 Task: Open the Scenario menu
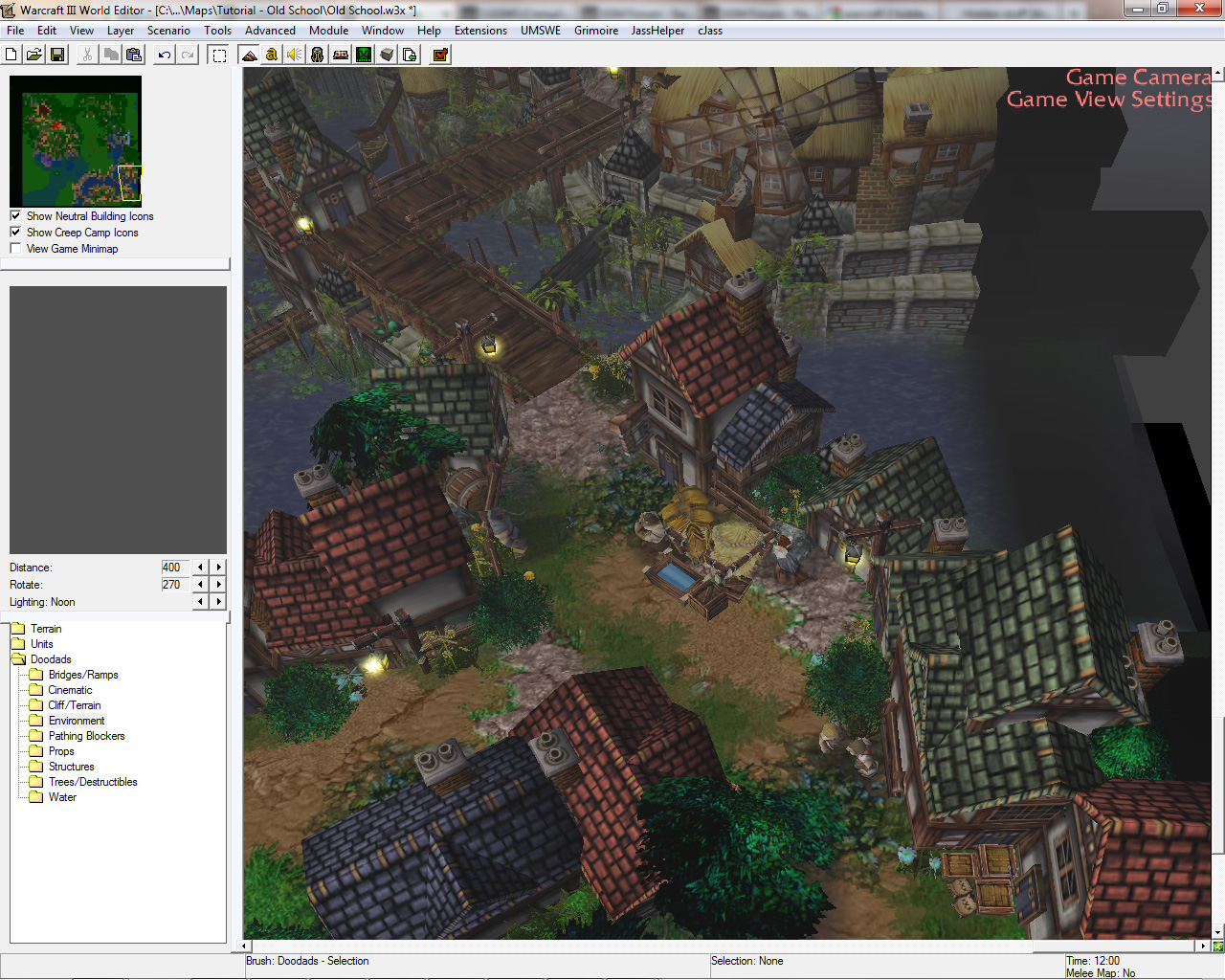pyautogui.click(x=168, y=31)
